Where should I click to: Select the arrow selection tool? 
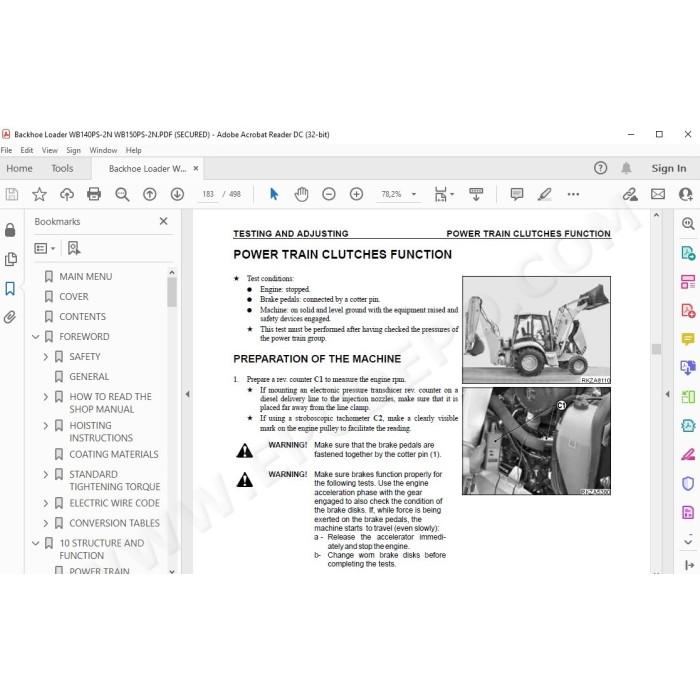(274, 194)
